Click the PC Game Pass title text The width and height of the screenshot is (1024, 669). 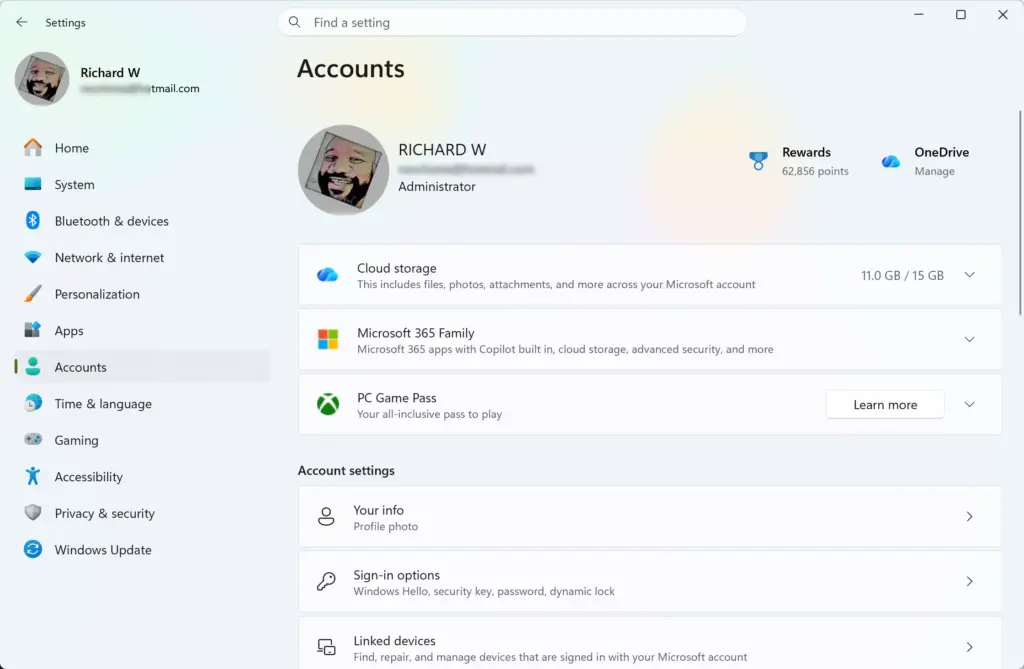coord(396,397)
